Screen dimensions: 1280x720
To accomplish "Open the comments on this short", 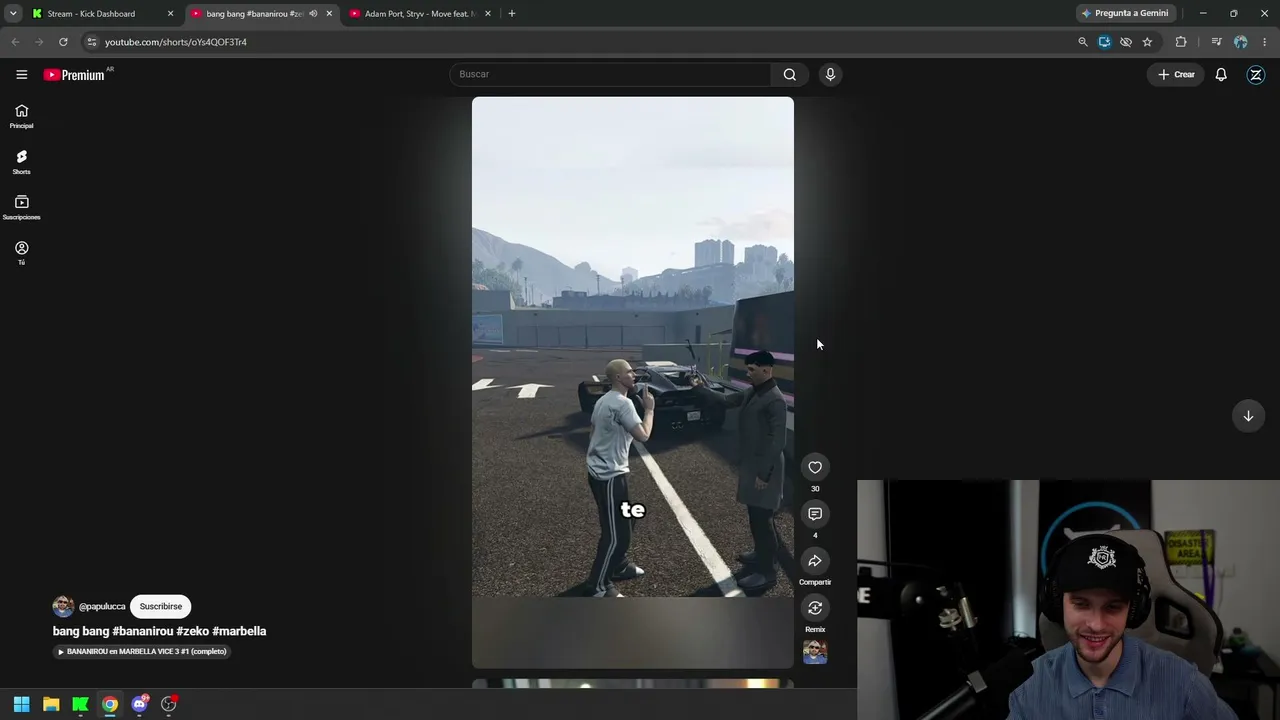I will (x=815, y=514).
